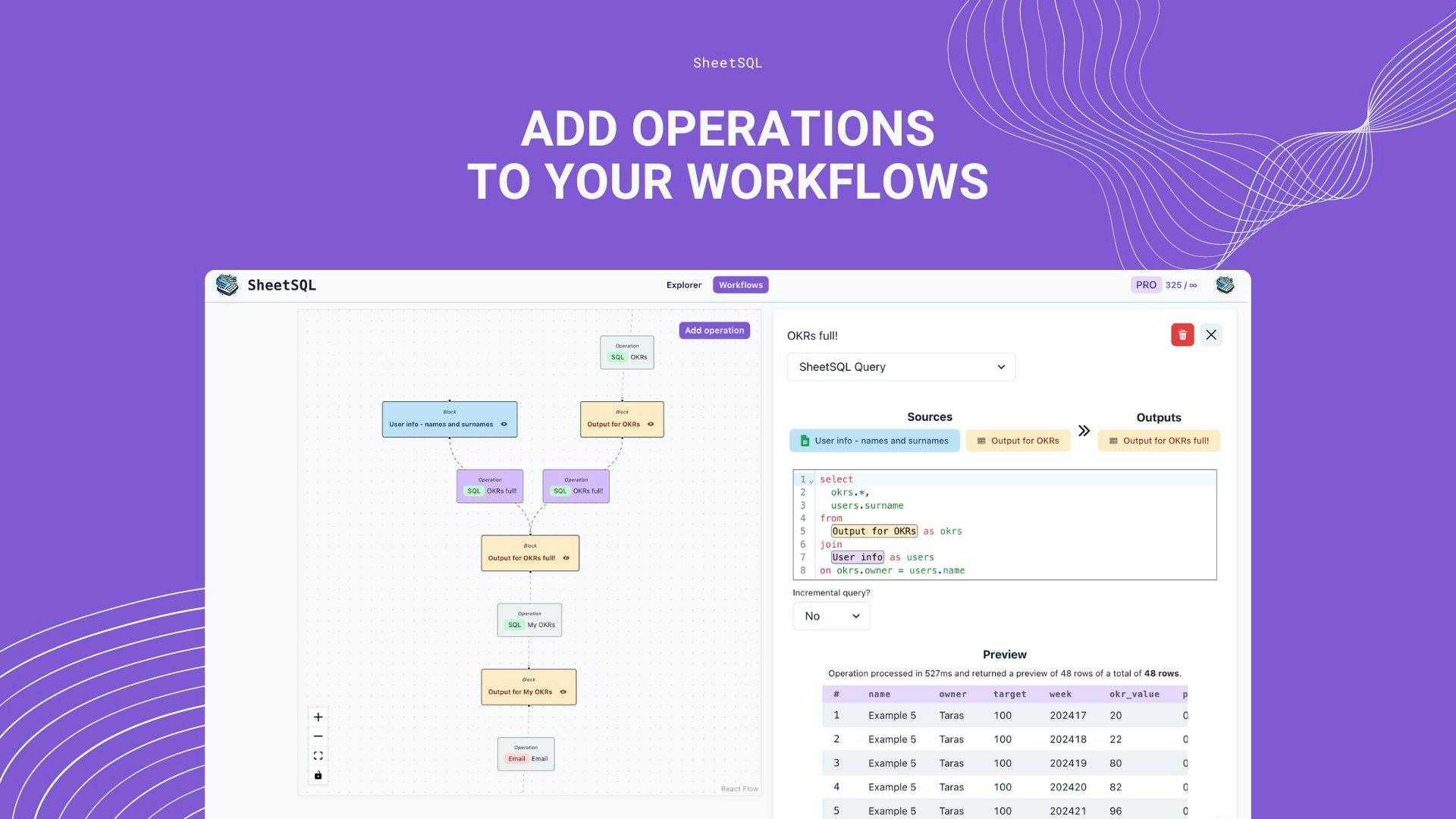Collapse the fold arrow on code line 1
Screen dimensions: 1456x819
point(811,481)
